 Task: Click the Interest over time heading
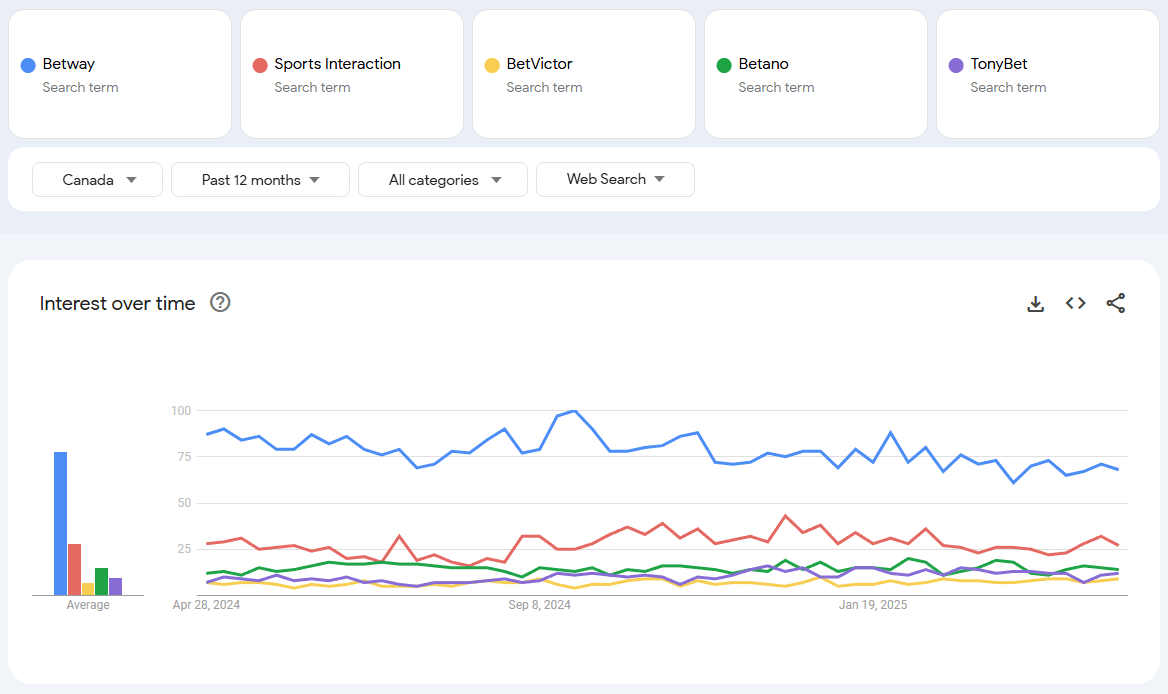(x=117, y=303)
